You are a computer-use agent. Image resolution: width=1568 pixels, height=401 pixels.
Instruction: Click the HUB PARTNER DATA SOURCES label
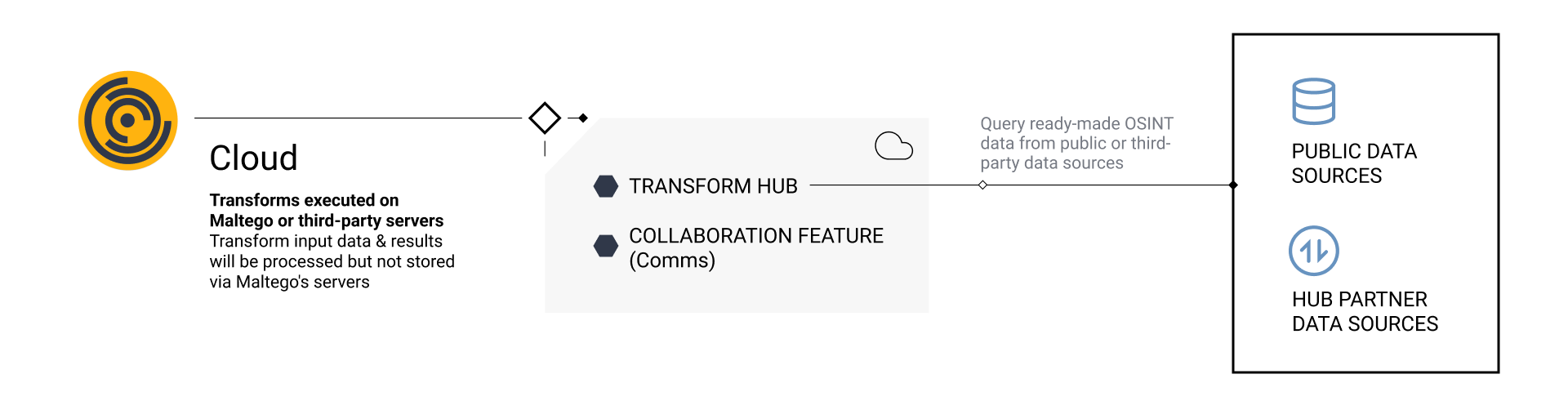tap(1365, 311)
